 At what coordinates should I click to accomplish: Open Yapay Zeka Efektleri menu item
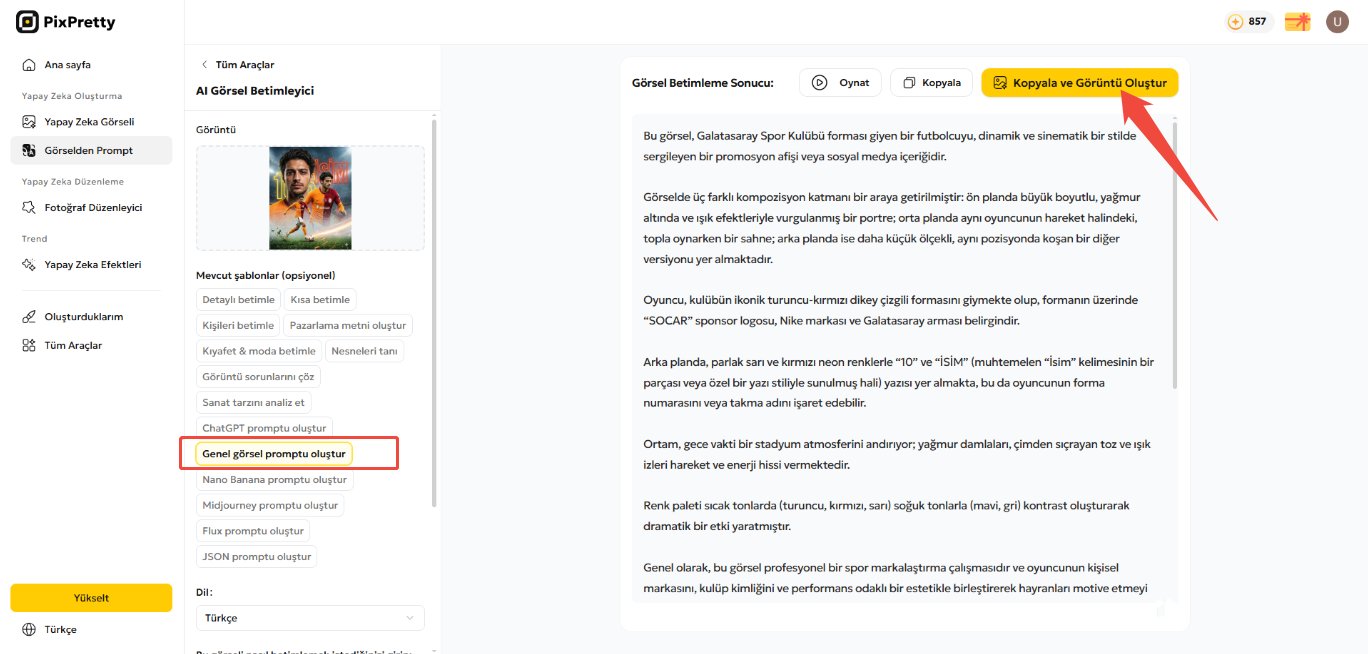[x=91, y=265]
